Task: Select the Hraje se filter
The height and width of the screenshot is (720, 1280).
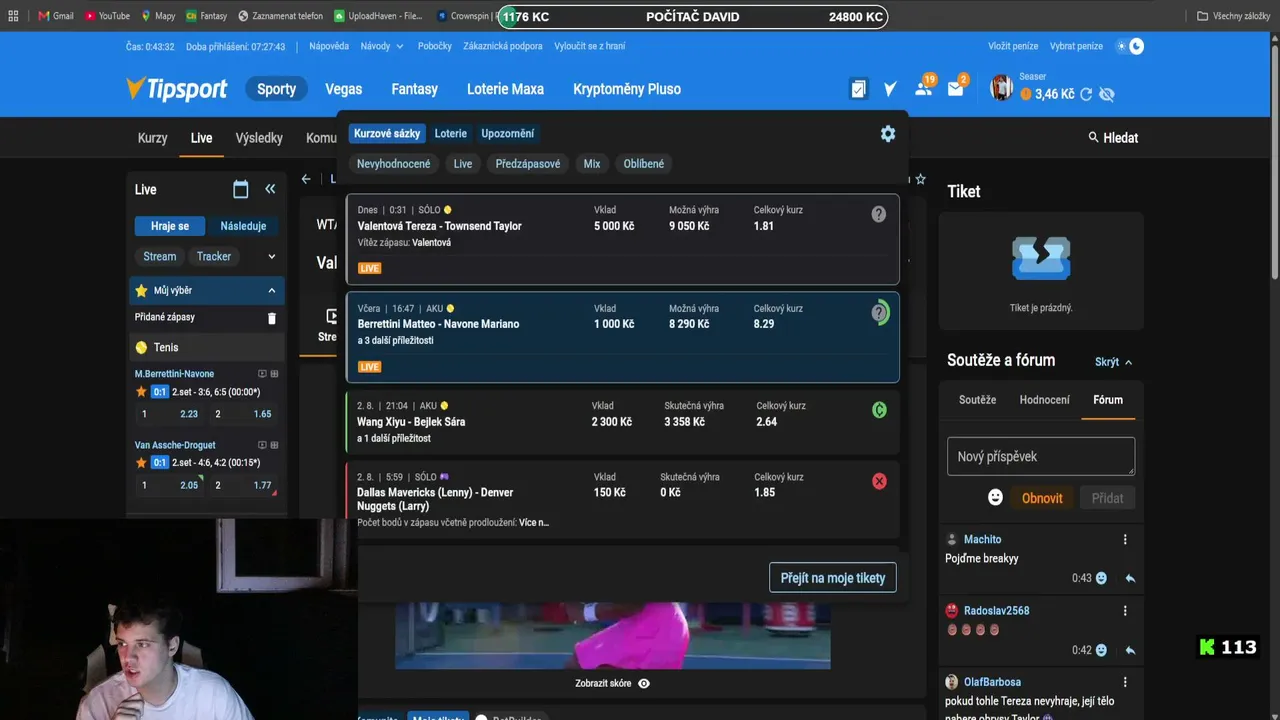Action: 170,226
